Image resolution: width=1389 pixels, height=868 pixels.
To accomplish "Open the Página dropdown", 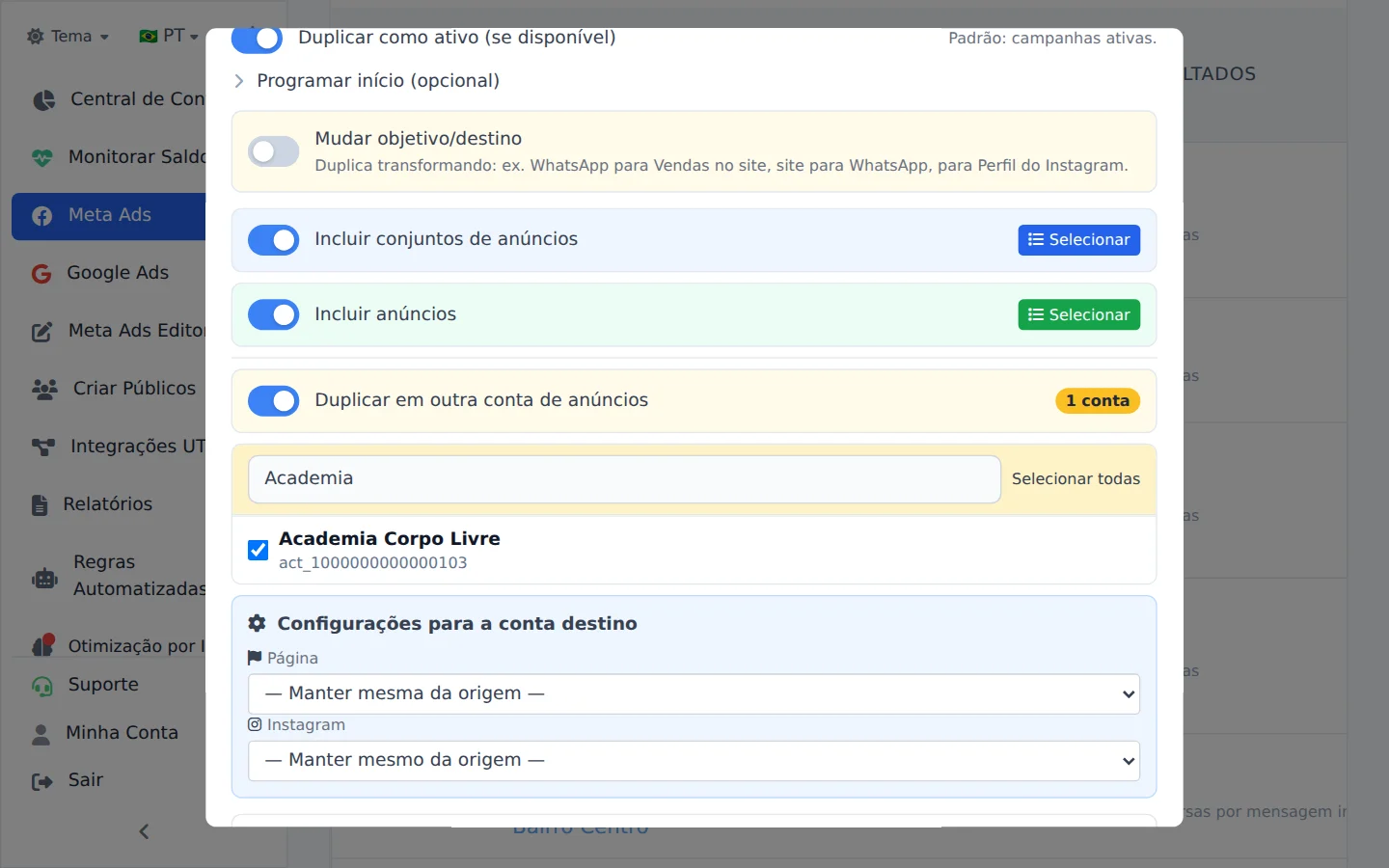I will [694, 694].
